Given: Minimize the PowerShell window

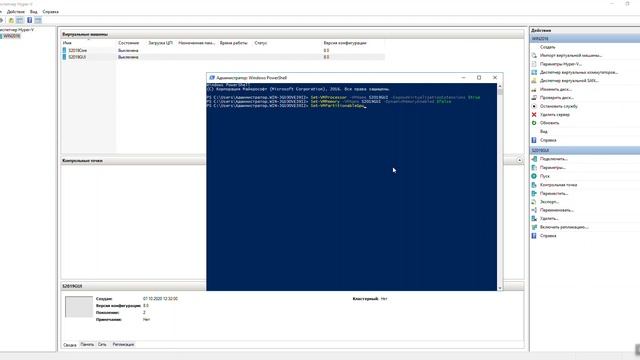Looking at the screenshot, I should [463, 78].
